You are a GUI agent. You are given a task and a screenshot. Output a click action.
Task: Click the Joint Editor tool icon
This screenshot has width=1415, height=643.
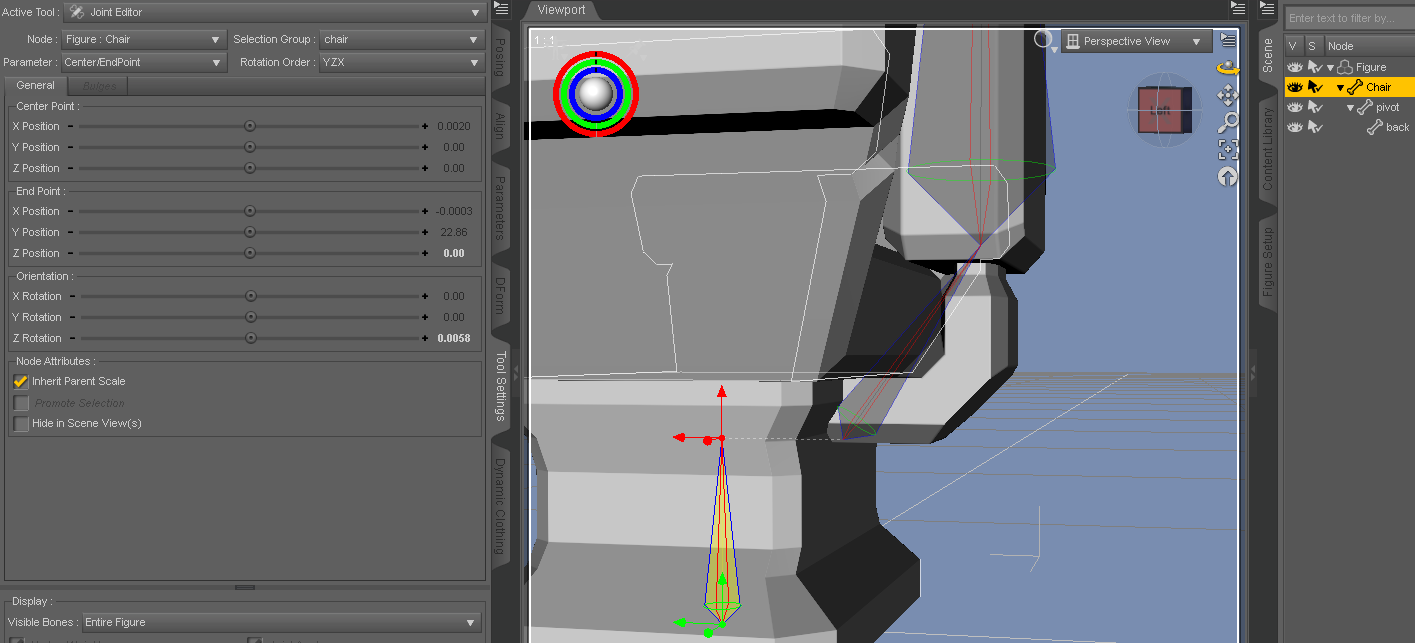click(76, 12)
